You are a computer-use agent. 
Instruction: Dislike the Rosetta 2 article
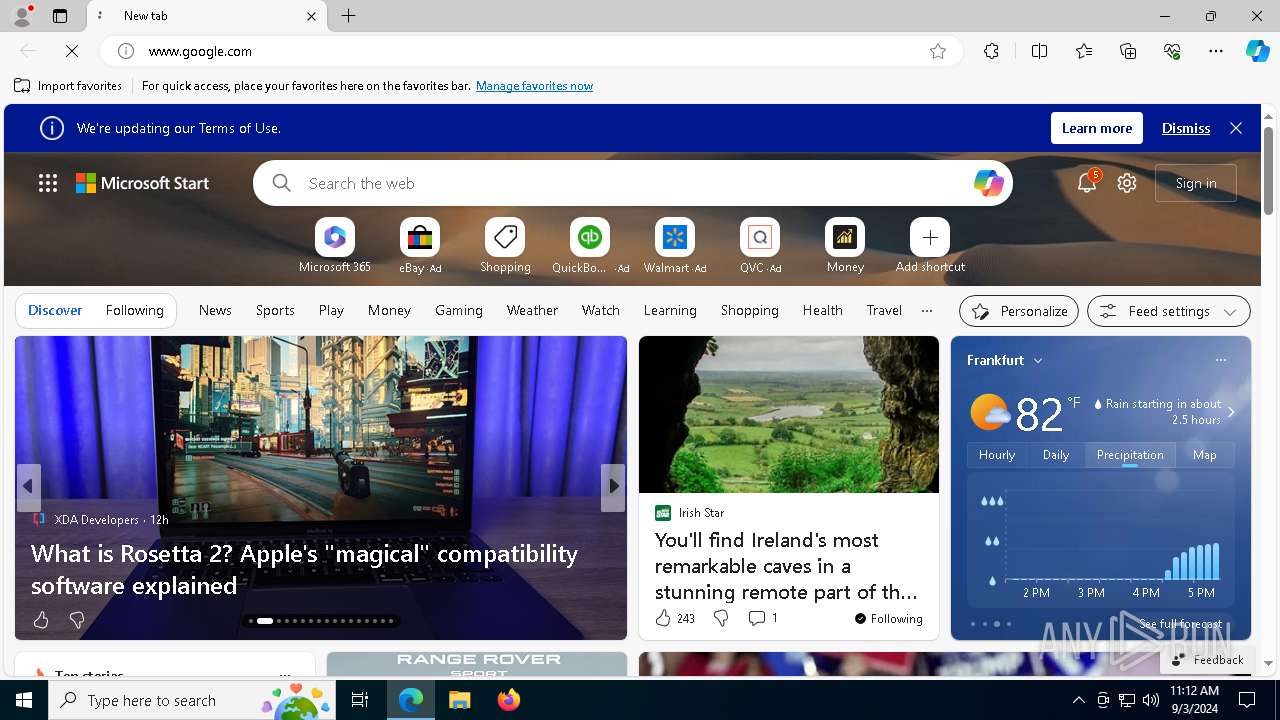click(x=77, y=620)
